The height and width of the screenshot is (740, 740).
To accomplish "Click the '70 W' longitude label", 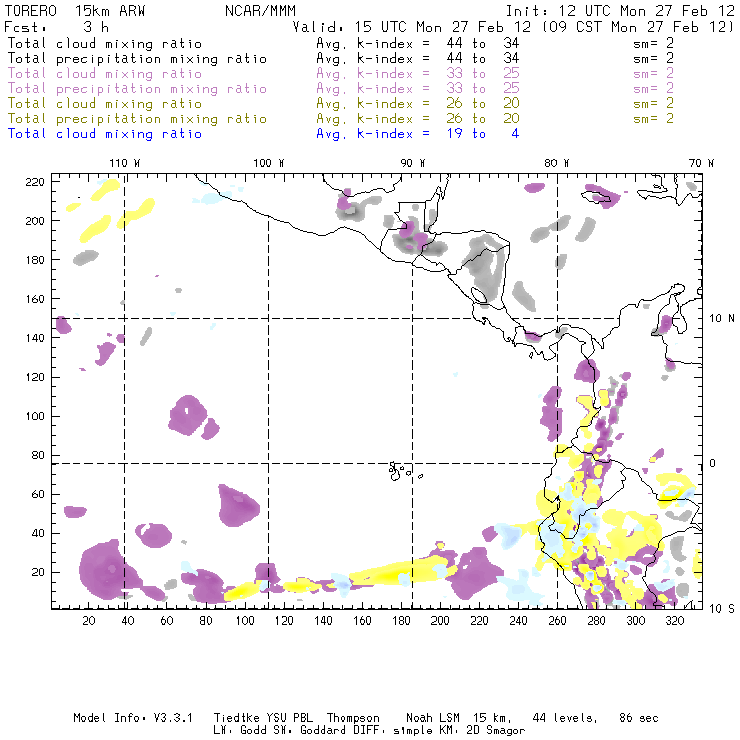I will [701, 163].
